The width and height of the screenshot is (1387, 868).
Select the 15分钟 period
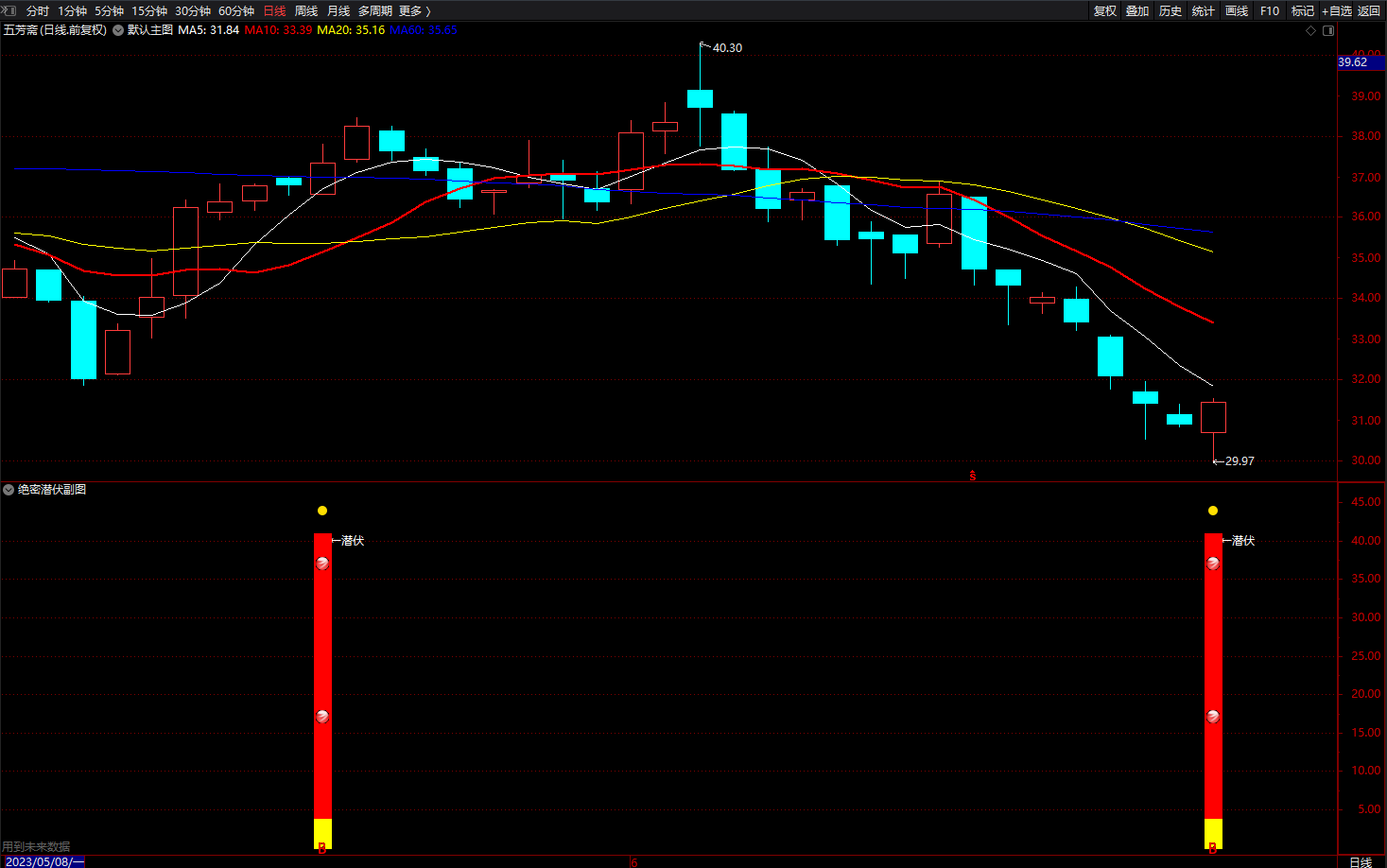(148, 11)
